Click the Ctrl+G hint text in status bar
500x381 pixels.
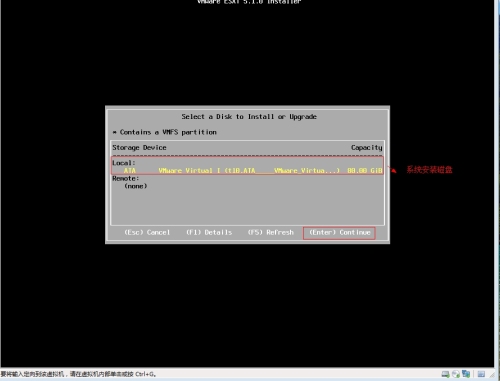[79, 374]
